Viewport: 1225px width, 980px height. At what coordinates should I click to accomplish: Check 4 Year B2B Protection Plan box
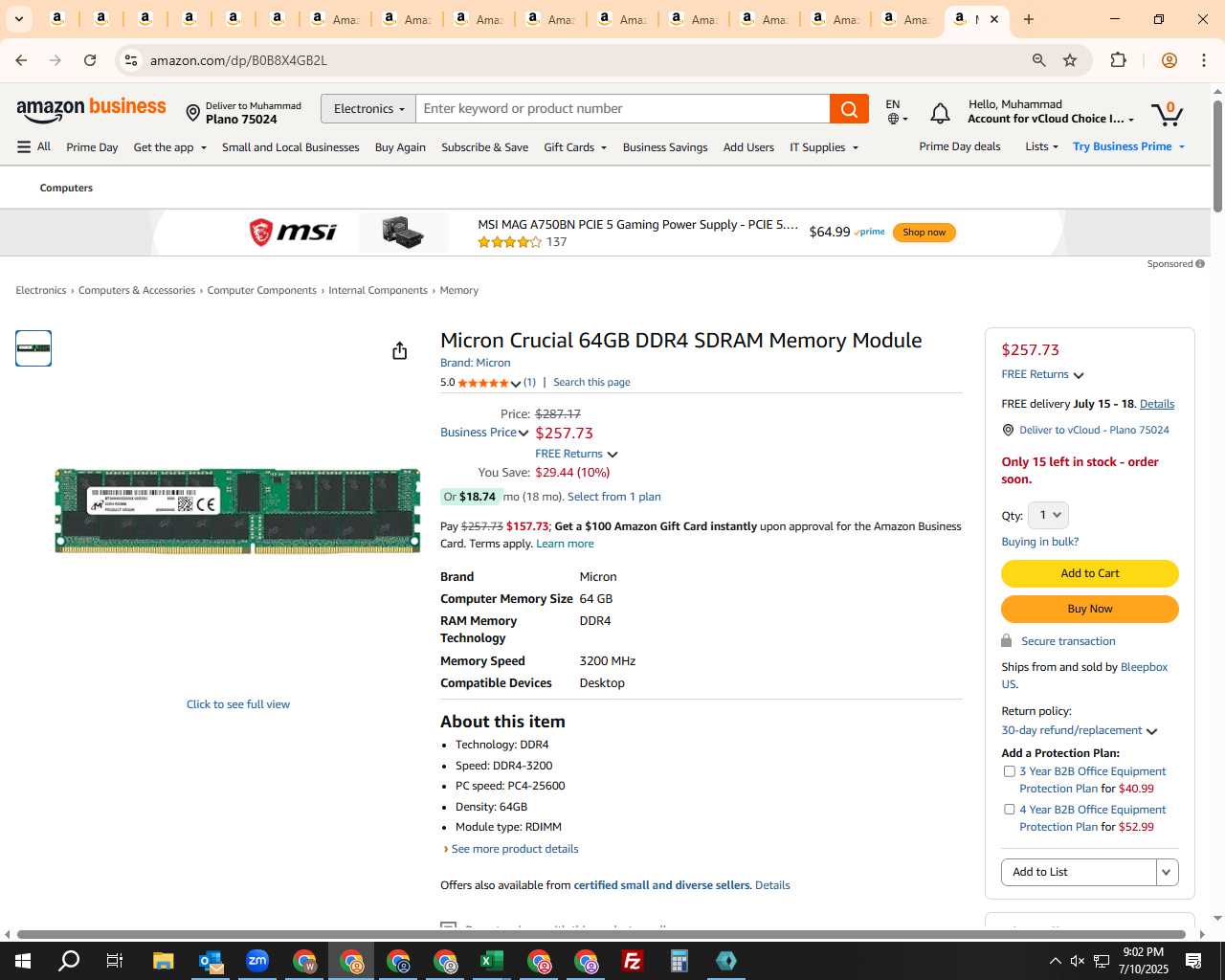(1009, 810)
